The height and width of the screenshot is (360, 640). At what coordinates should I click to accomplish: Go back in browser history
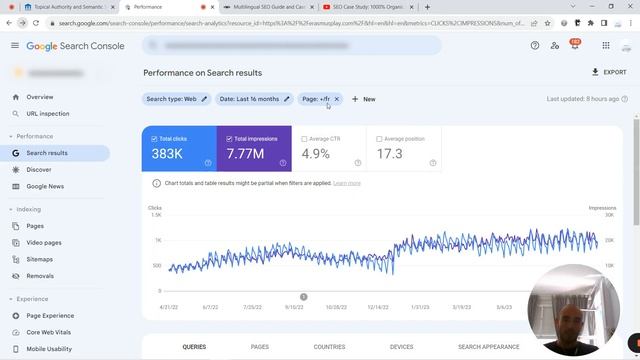click(x=9, y=23)
